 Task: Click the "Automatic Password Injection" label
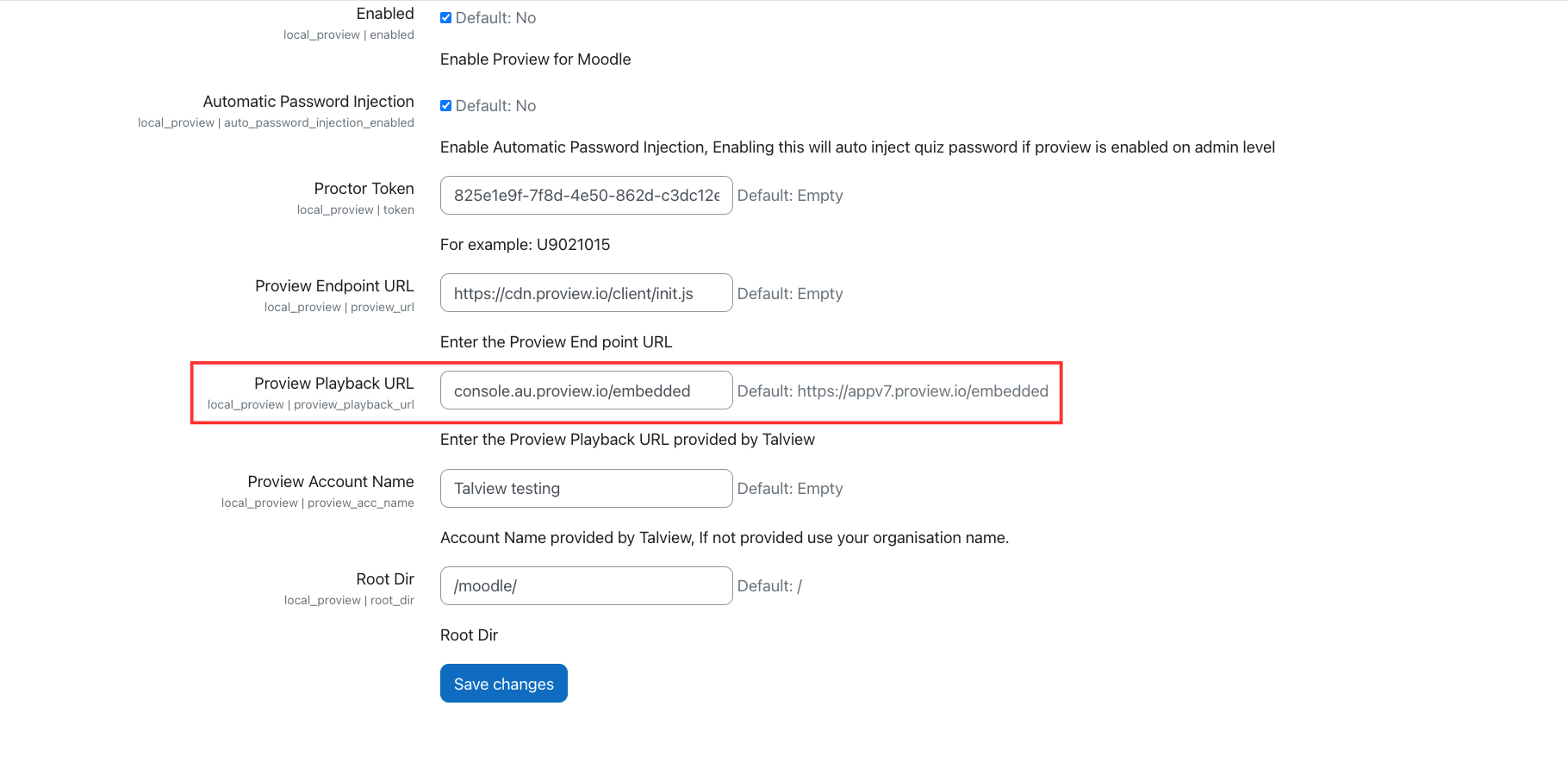click(308, 102)
